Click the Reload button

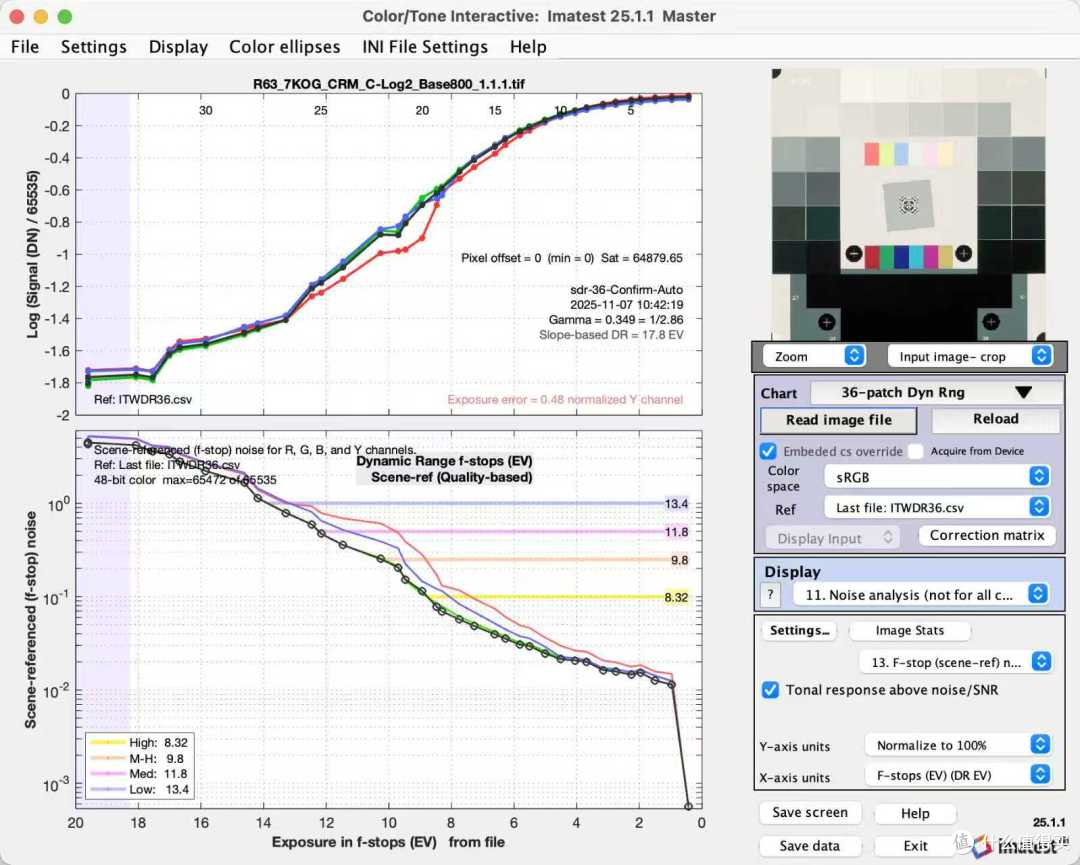995,419
